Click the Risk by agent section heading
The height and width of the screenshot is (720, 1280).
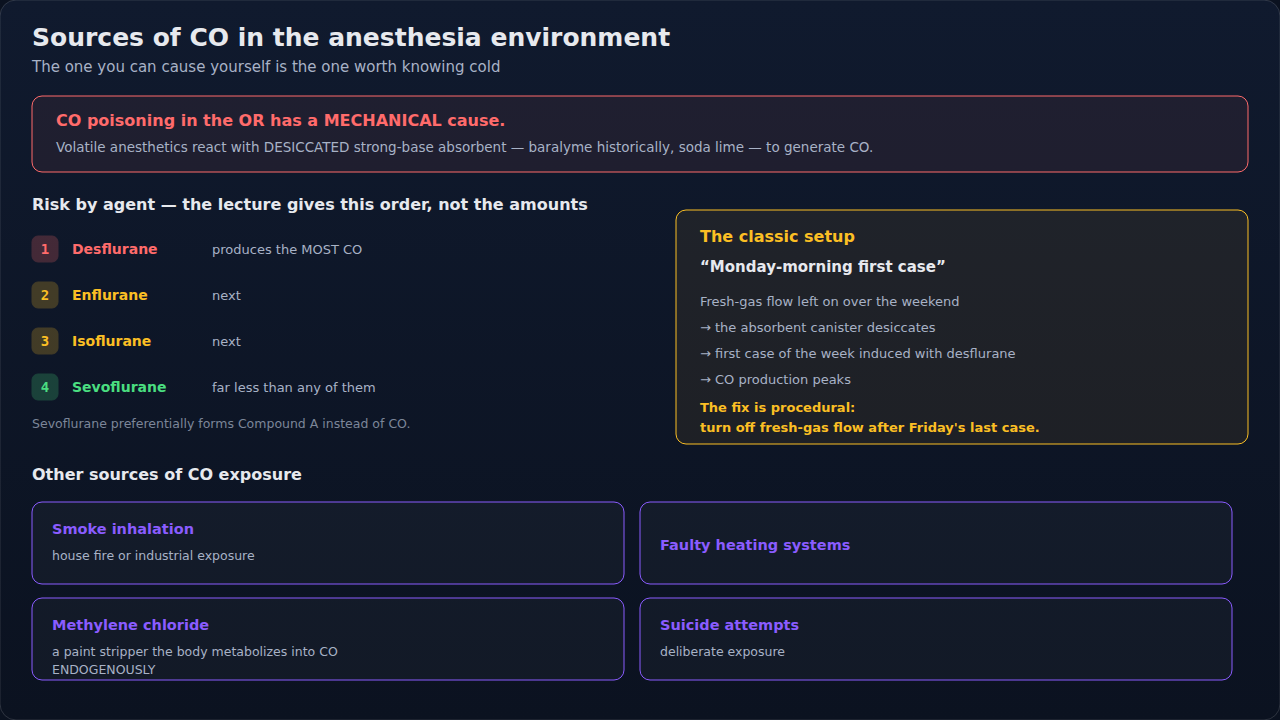click(x=310, y=204)
